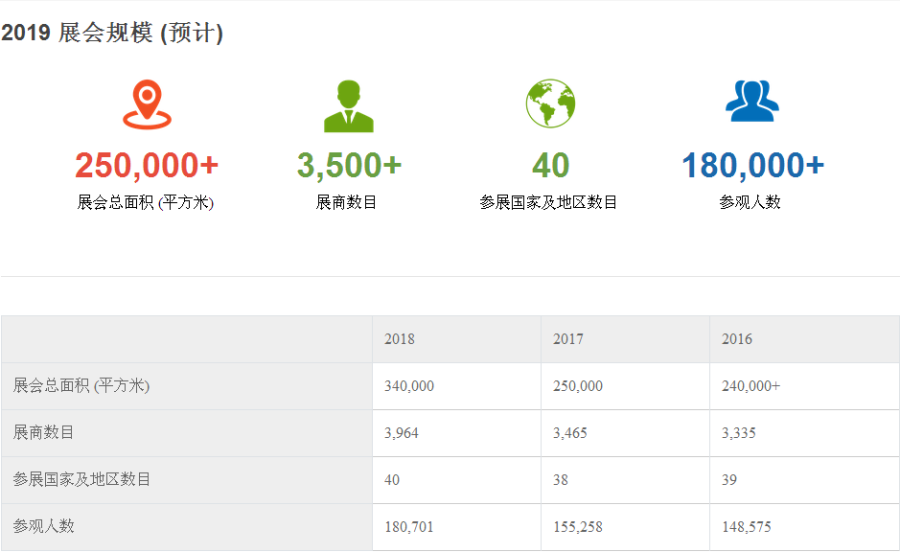
Task: Click the 180,000+ visitor count figure
Action: [x=752, y=165]
